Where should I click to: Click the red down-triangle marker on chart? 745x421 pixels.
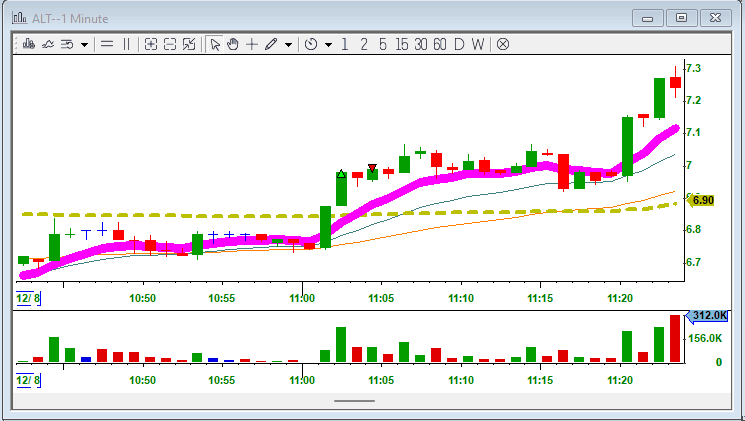click(372, 168)
